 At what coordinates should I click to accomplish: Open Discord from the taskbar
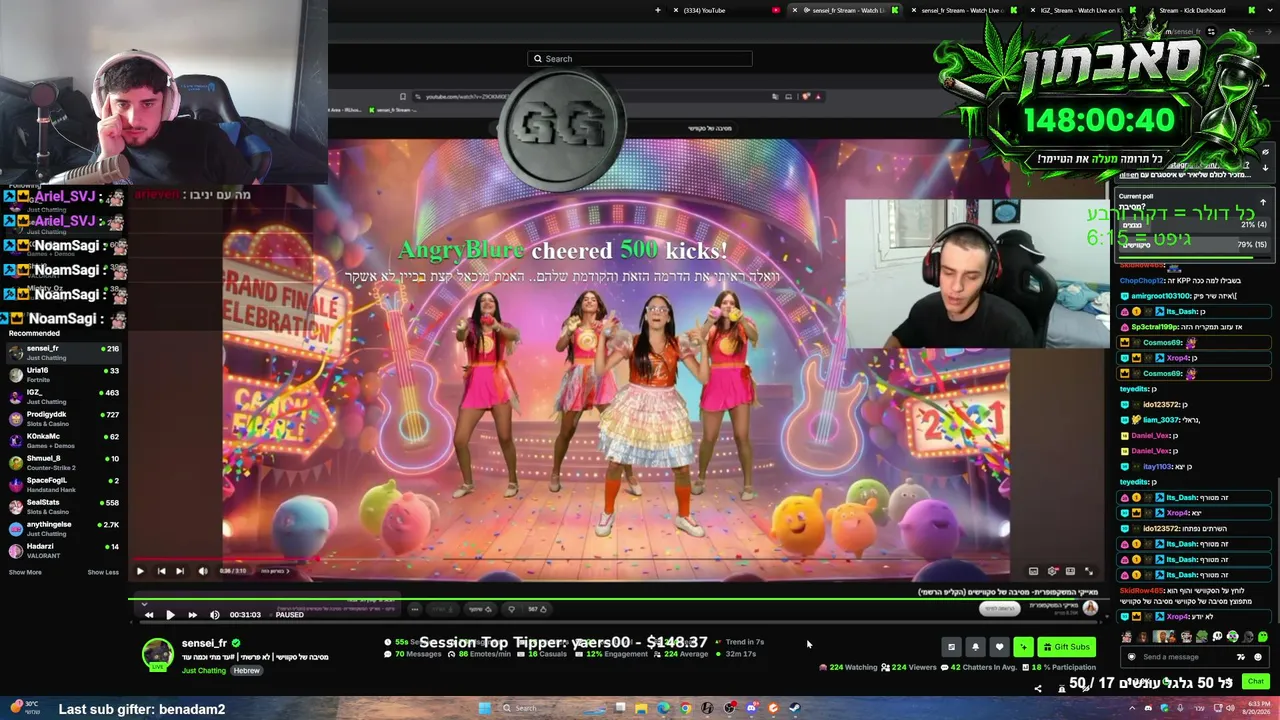751,708
